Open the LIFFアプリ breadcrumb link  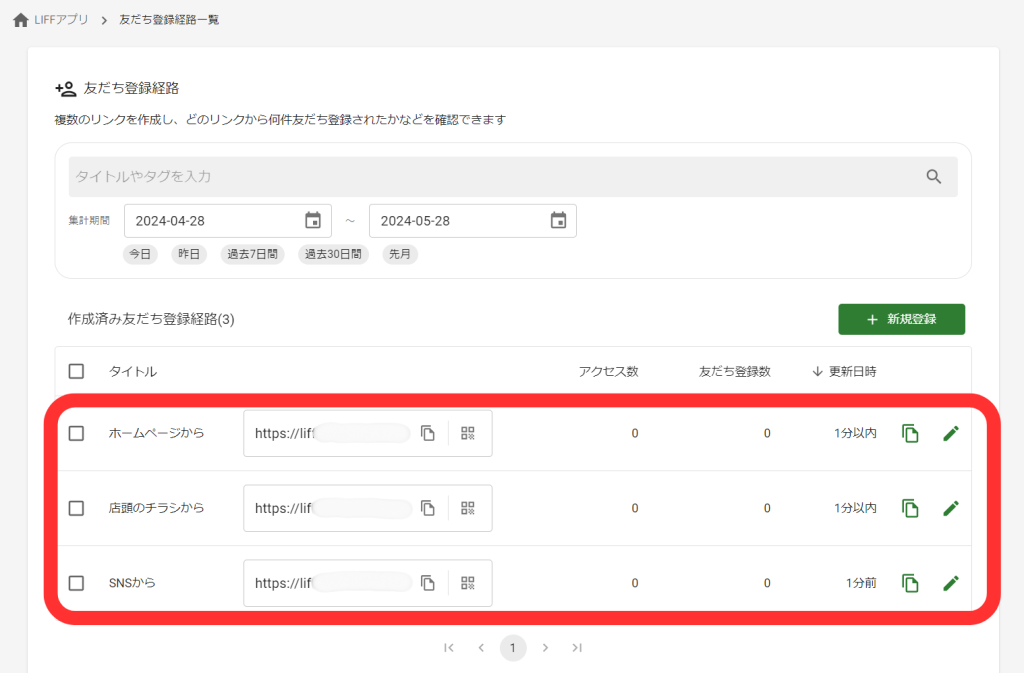pos(59,18)
